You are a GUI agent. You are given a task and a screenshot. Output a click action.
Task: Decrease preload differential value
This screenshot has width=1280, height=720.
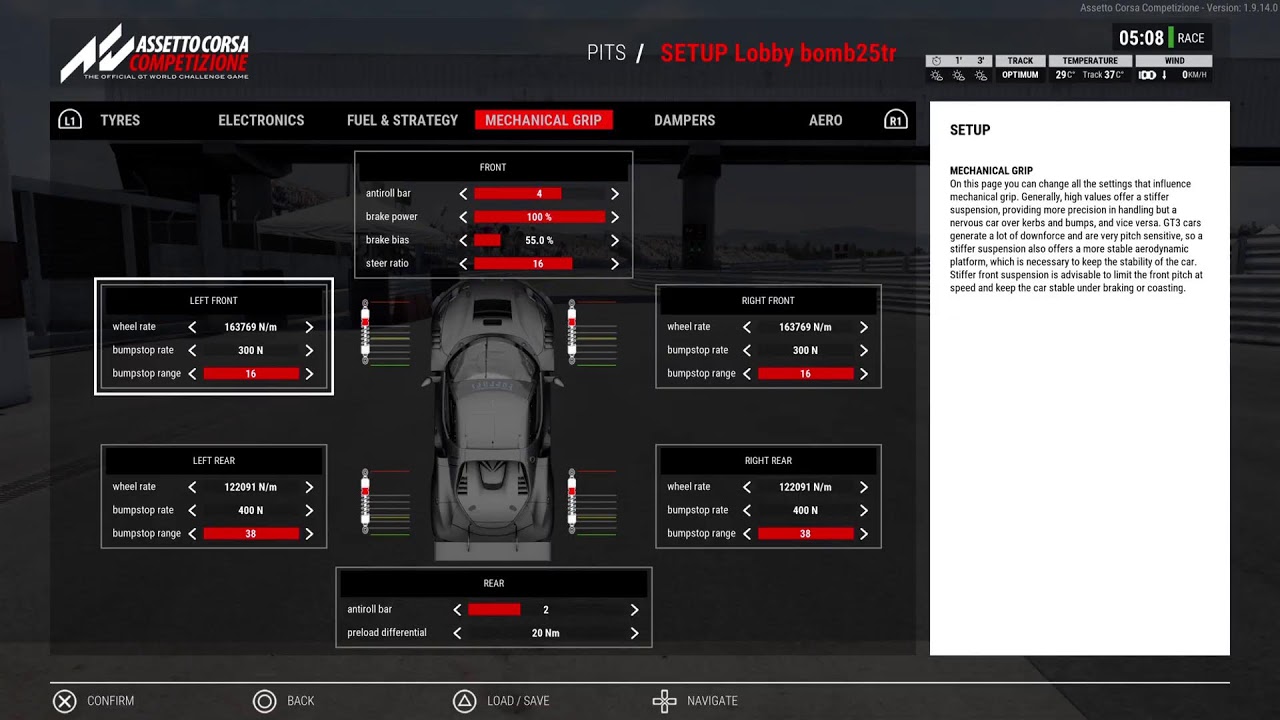[458, 633]
